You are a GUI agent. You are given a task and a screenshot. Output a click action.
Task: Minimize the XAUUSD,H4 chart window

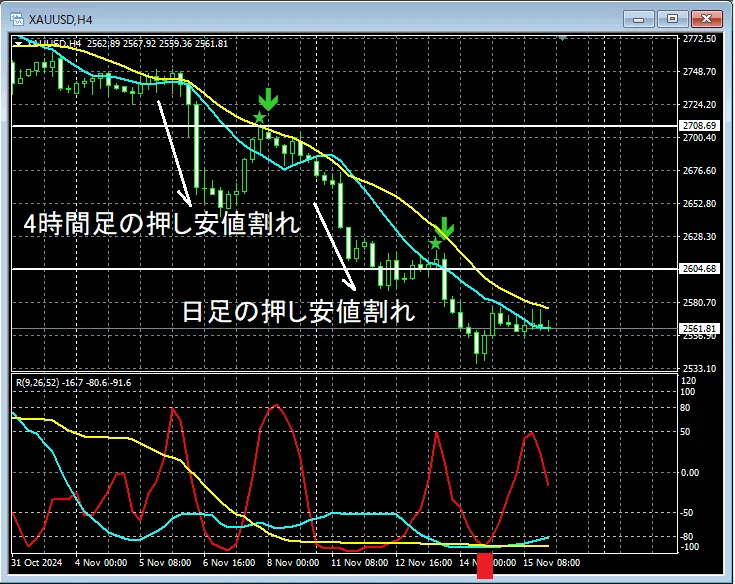coord(638,19)
